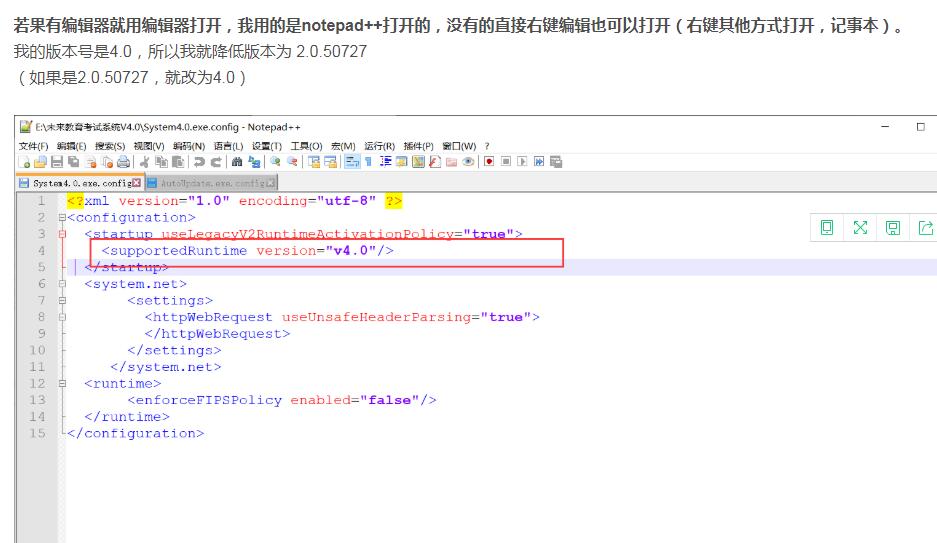Screen dimensions: 937x543
Task: Open the 运行(R) menu
Action: 379,146
